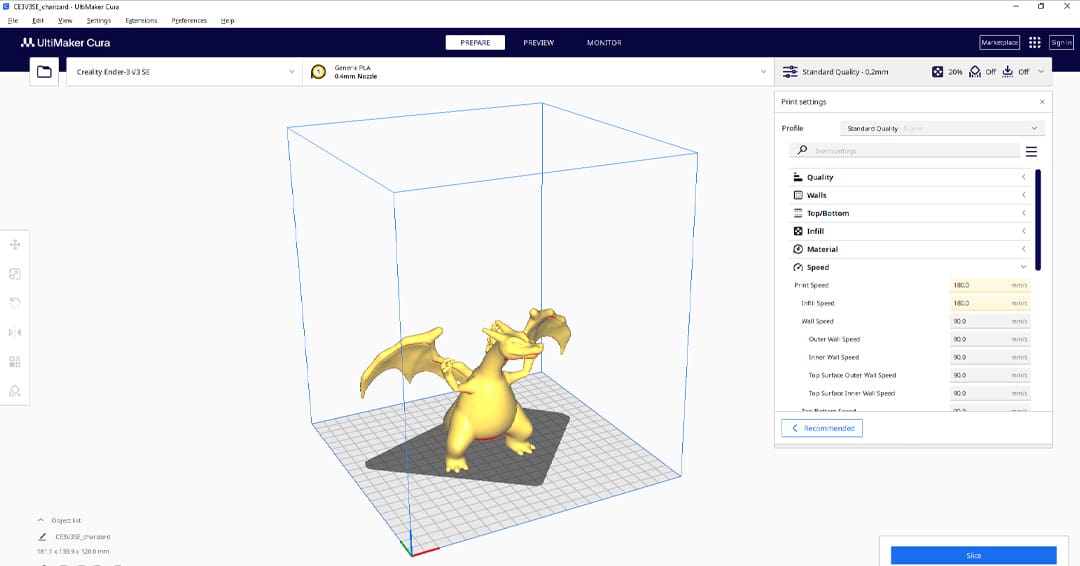This screenshot has width=1080, height=566.
Task: Select the Rotate tool
Action: tap(15, 303)
